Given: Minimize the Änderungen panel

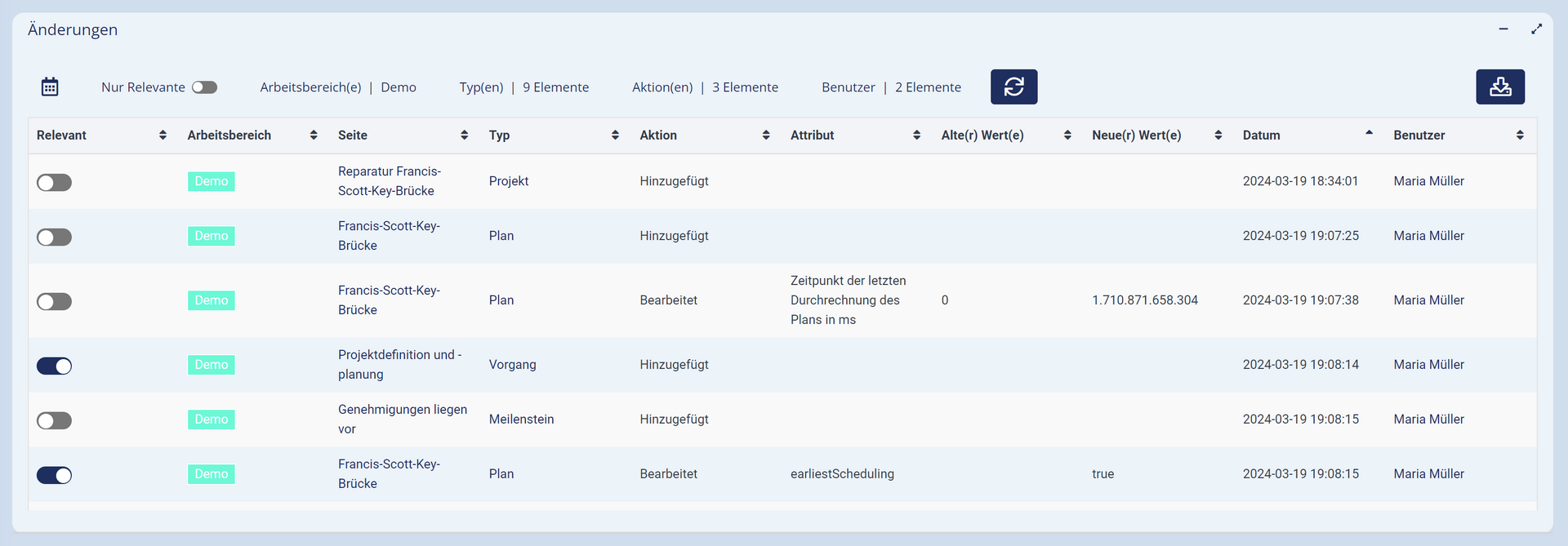Looking at the screenshot, I should 1503,29.
